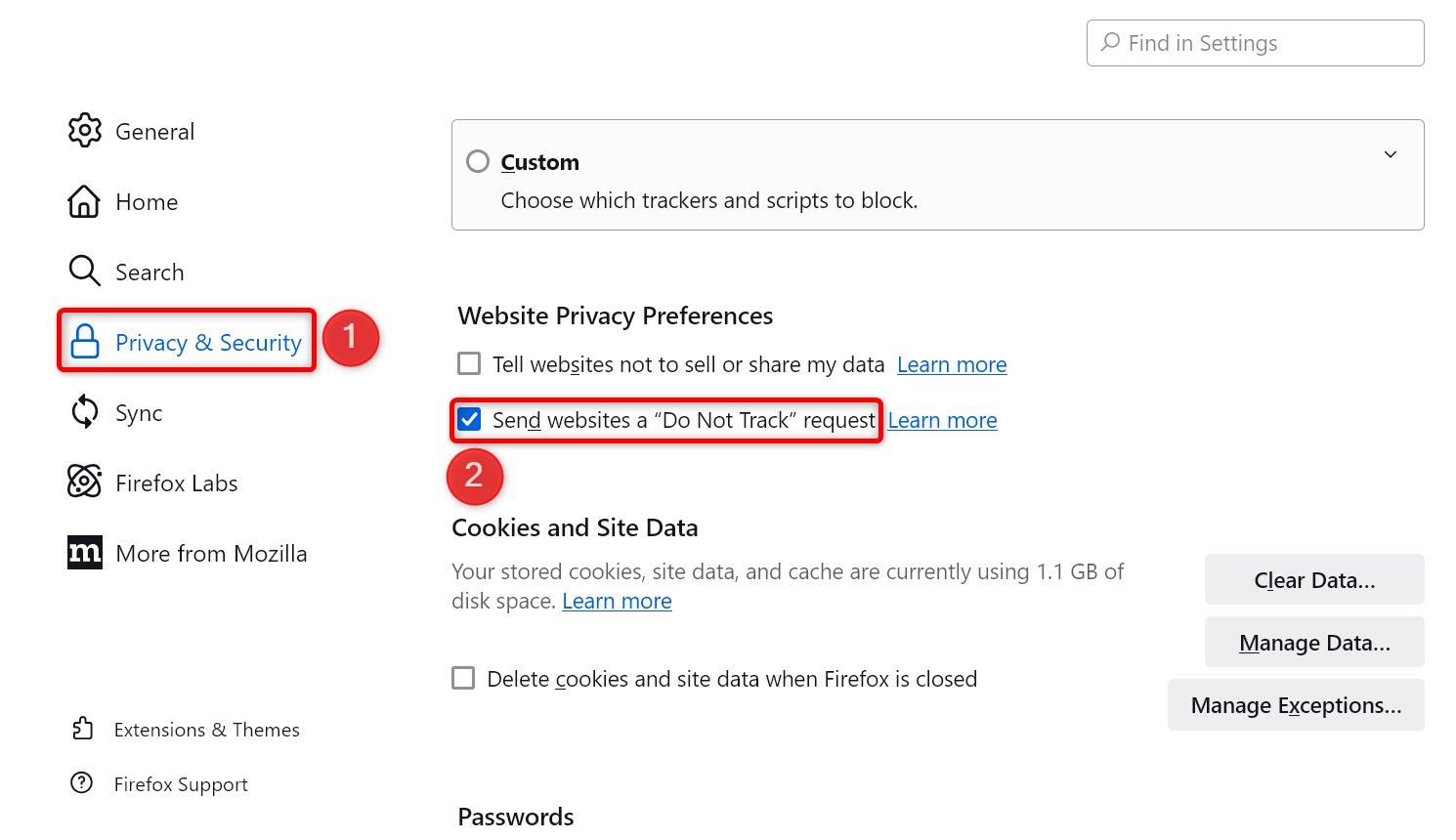Enable deleting cookies when Firefox is closed
The height and width of the screenshot is (840, 1456).
[x=463, y=678]
